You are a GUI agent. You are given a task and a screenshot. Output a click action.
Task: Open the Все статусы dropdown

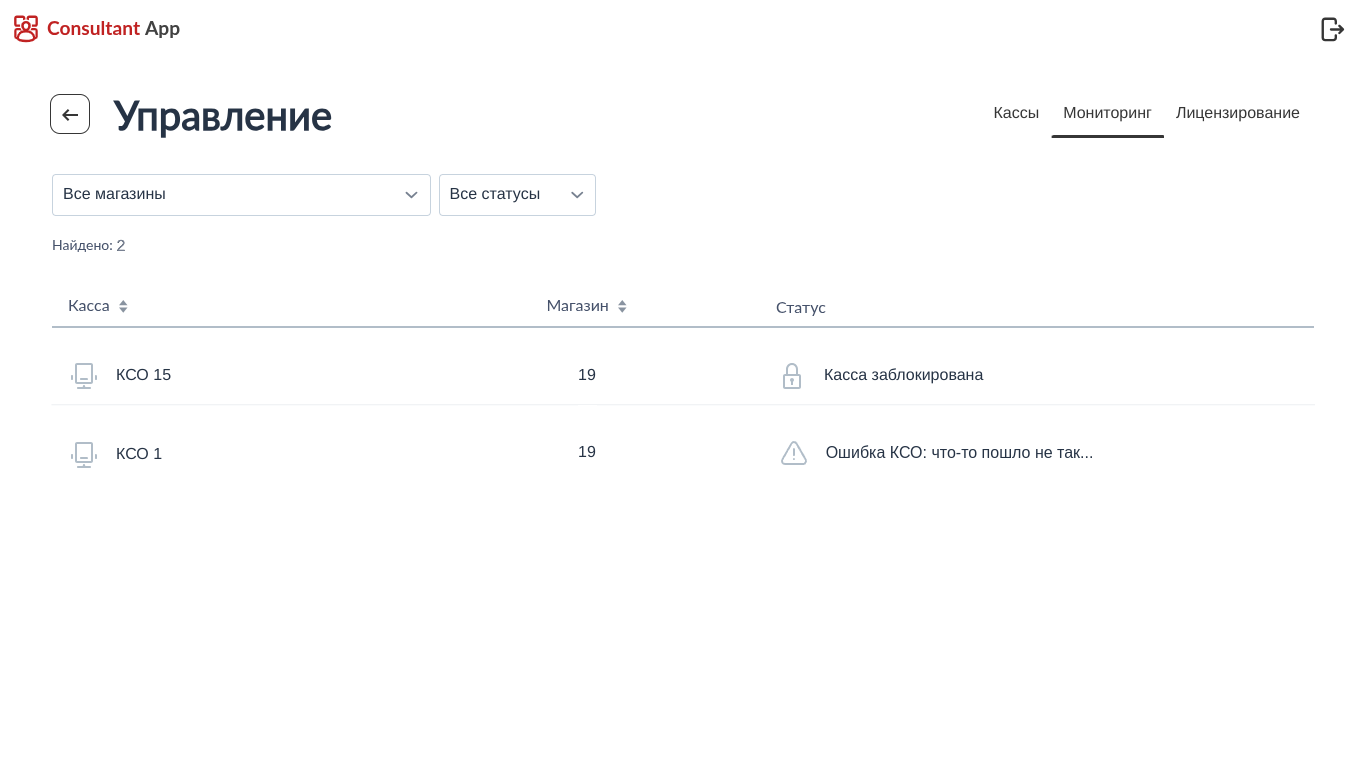point(505,195)
